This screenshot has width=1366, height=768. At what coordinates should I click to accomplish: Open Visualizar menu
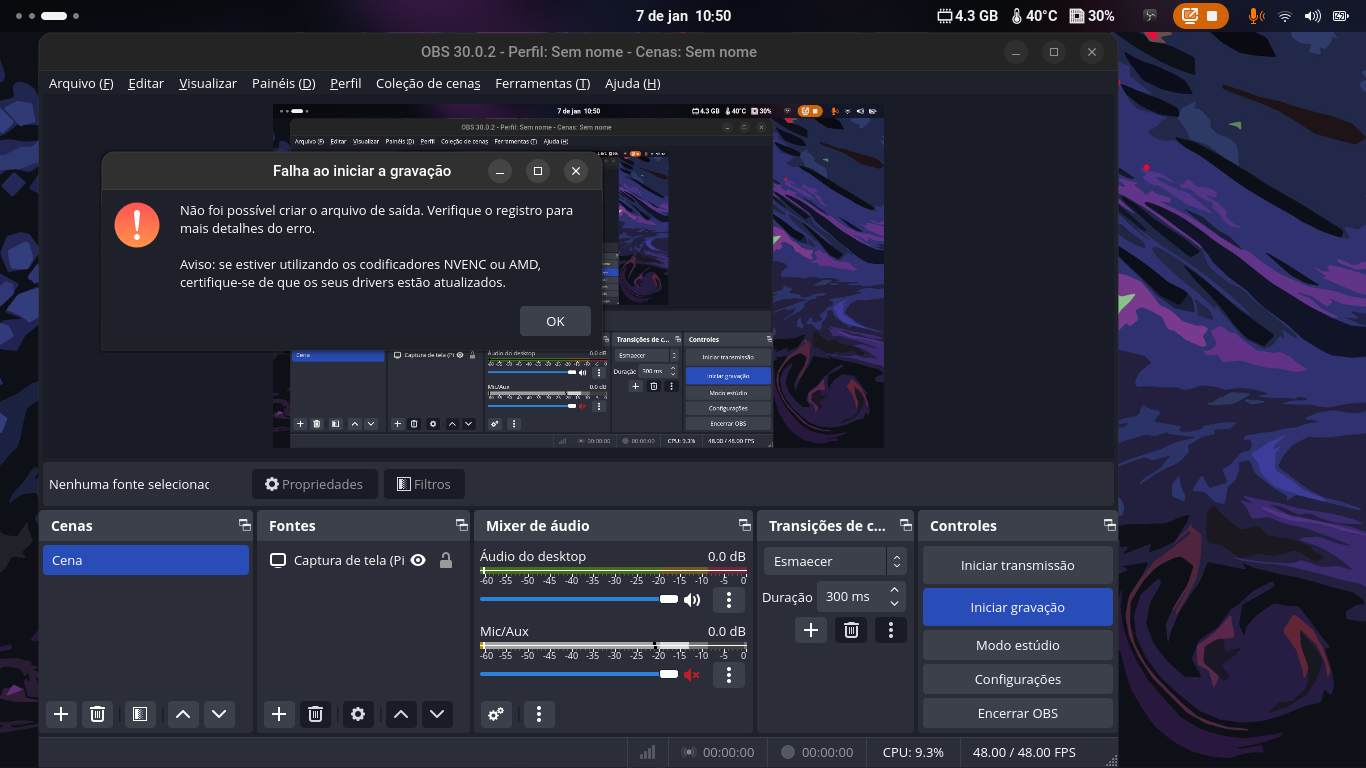point(208,83)
